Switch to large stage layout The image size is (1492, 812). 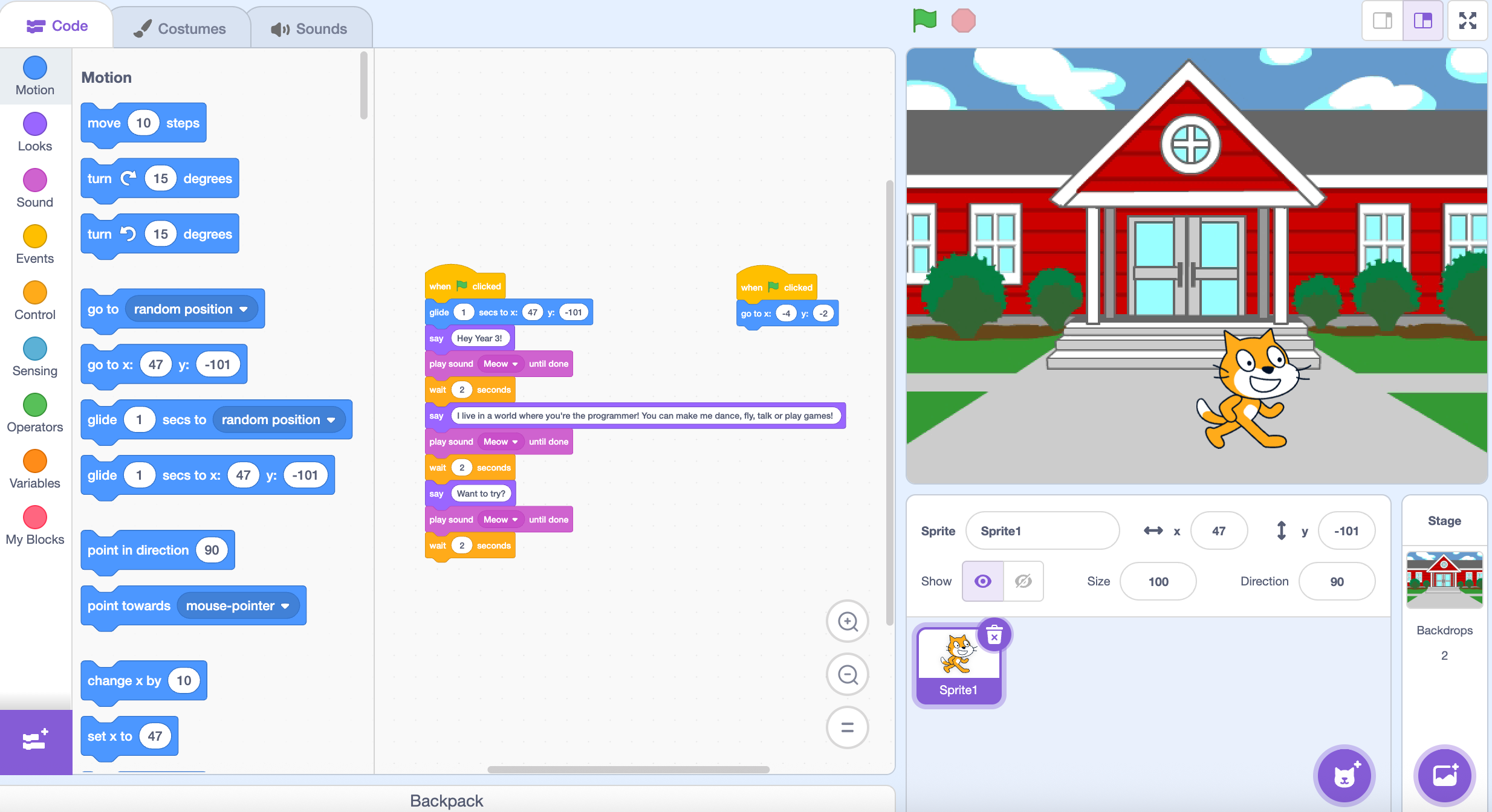(1423, 21)
